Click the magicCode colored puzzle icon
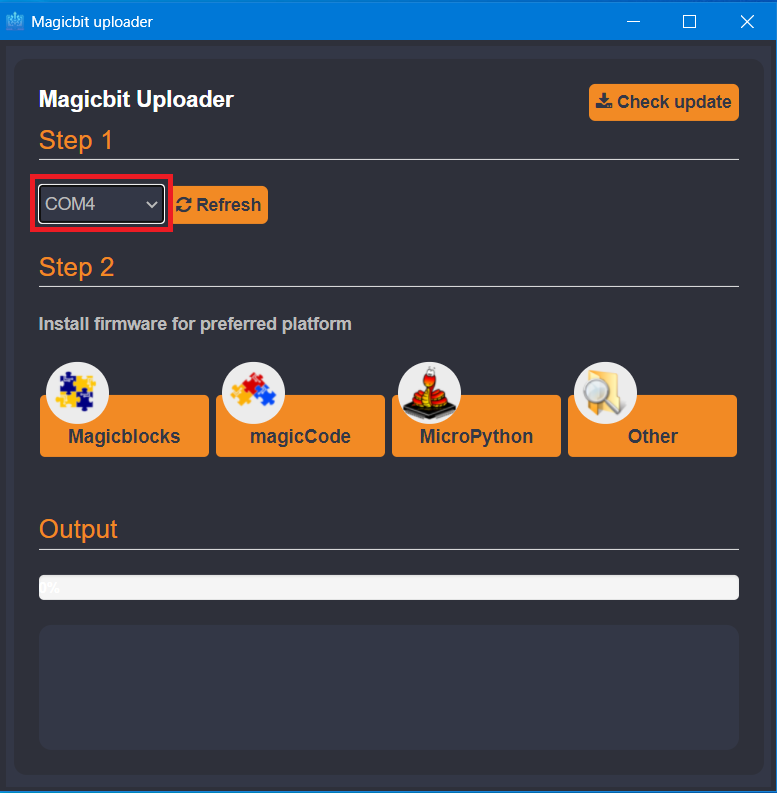 tap(253, 392)
